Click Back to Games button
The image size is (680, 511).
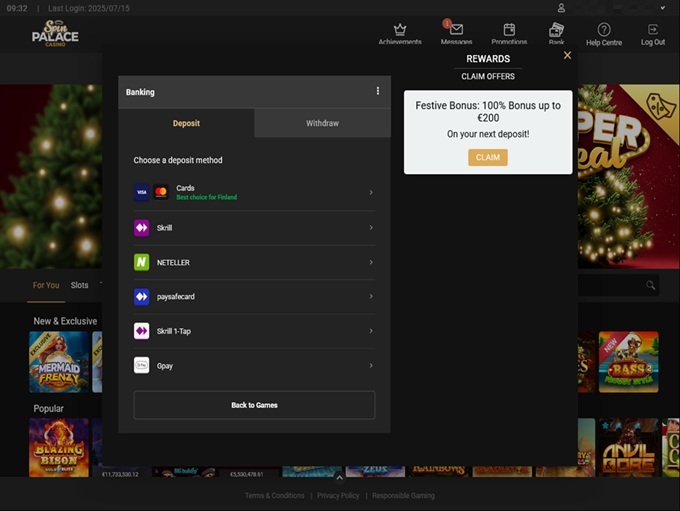point(254,405)
